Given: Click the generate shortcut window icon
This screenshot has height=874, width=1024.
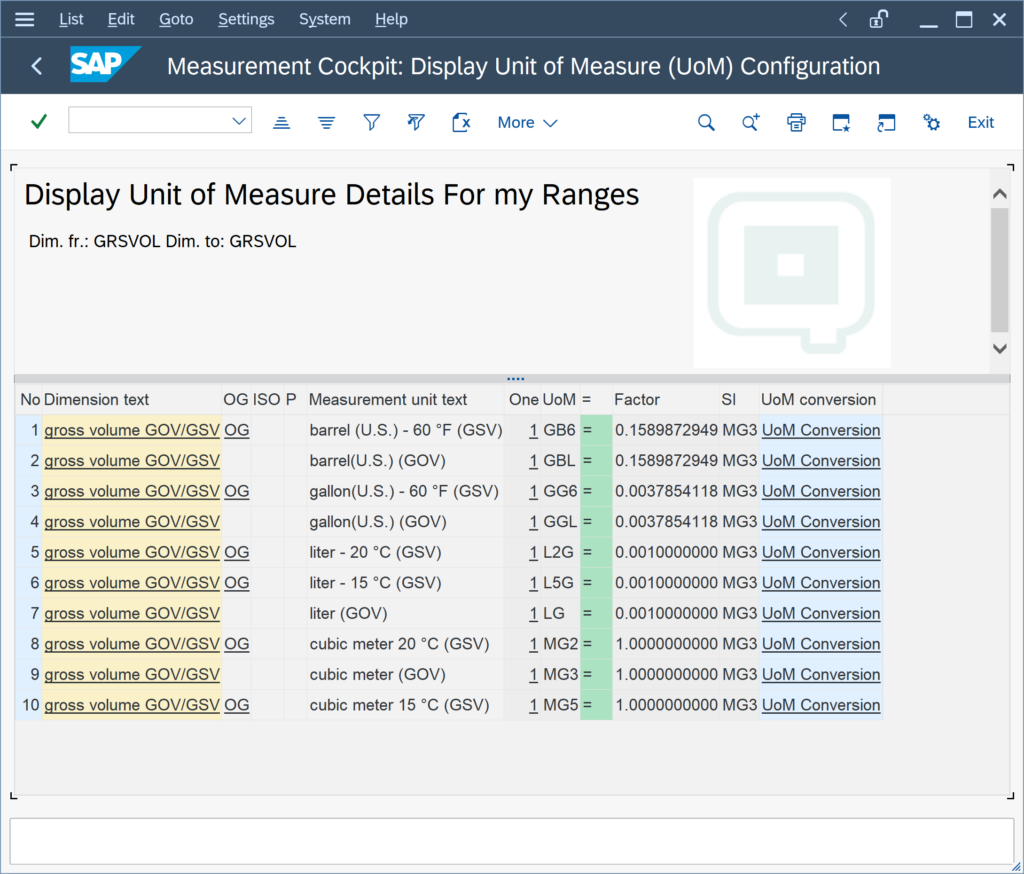Looking at the screenshot, I should (886, 122).
